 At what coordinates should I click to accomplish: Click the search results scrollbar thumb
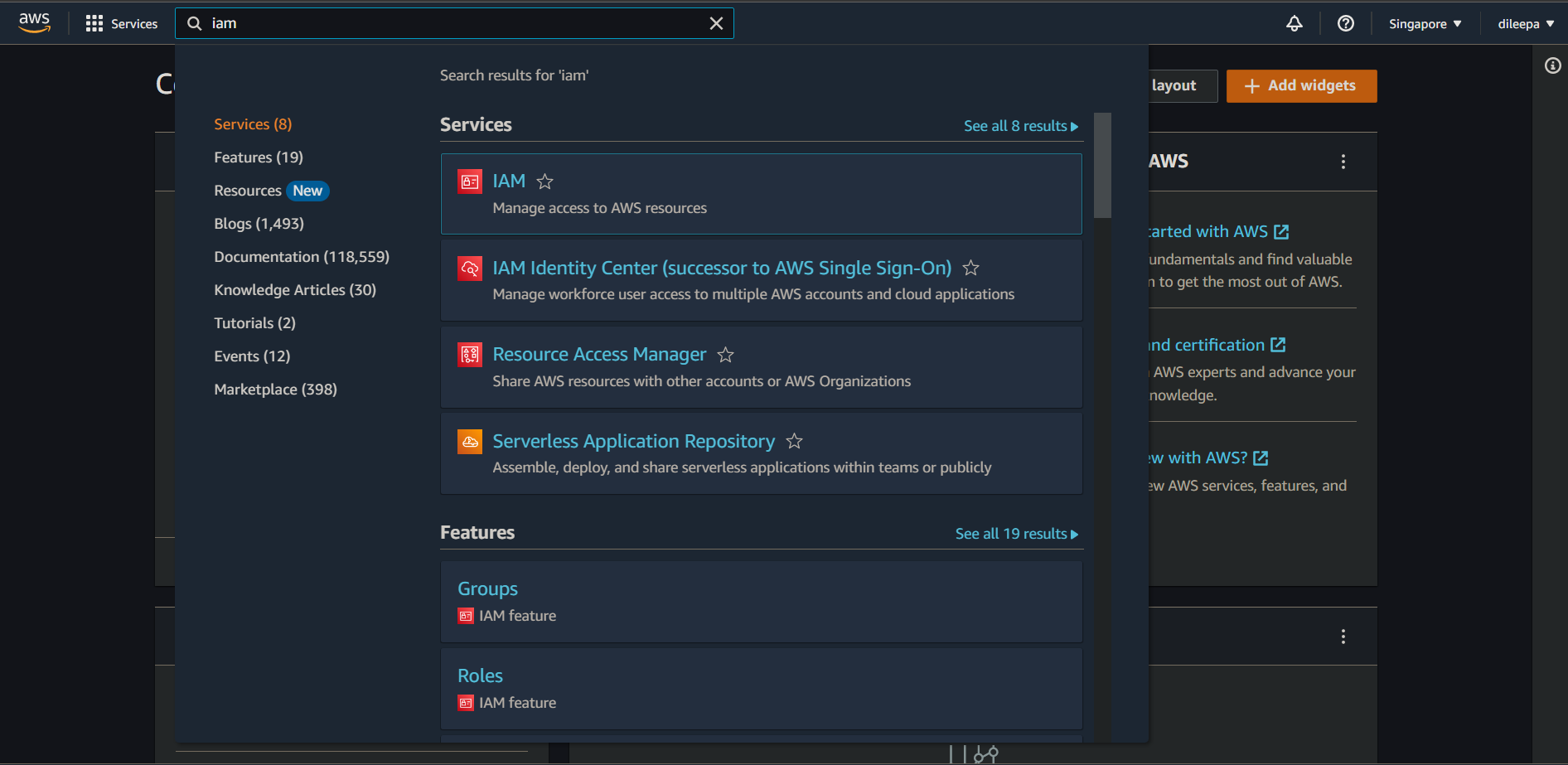(x=1102, y=166)
